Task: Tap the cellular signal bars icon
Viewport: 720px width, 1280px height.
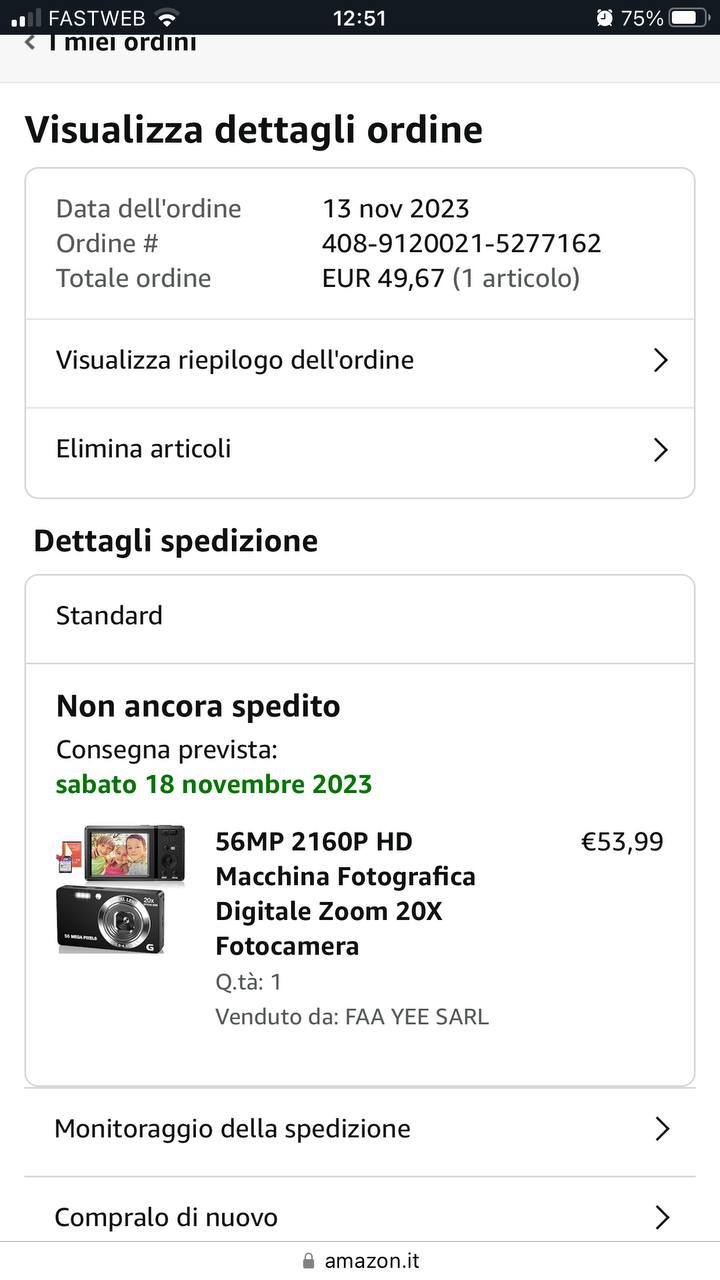Action: pyautogui.click(x=26, y=17)
